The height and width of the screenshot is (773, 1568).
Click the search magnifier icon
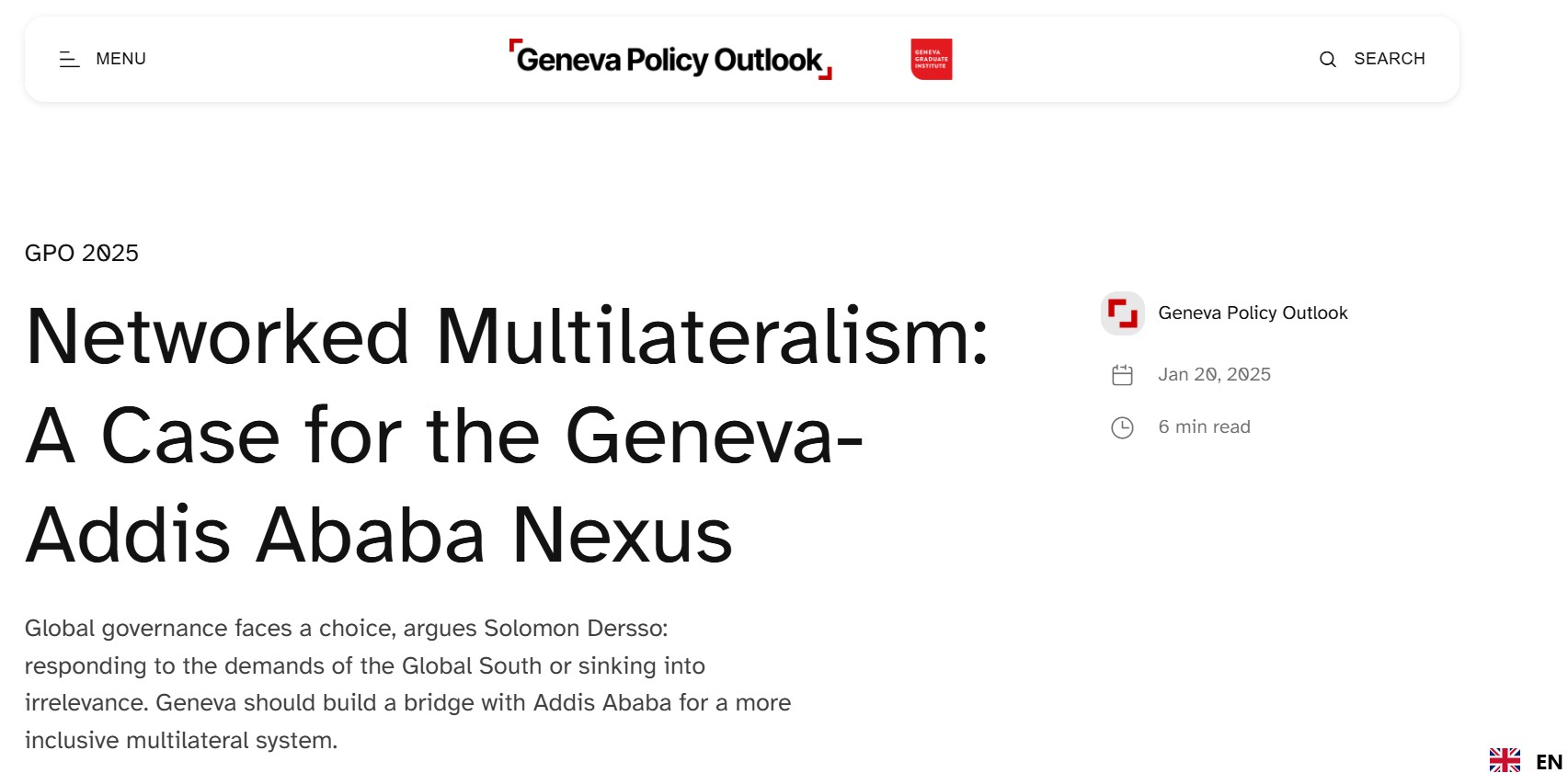pyautogui.click(x=1327, y=59)
